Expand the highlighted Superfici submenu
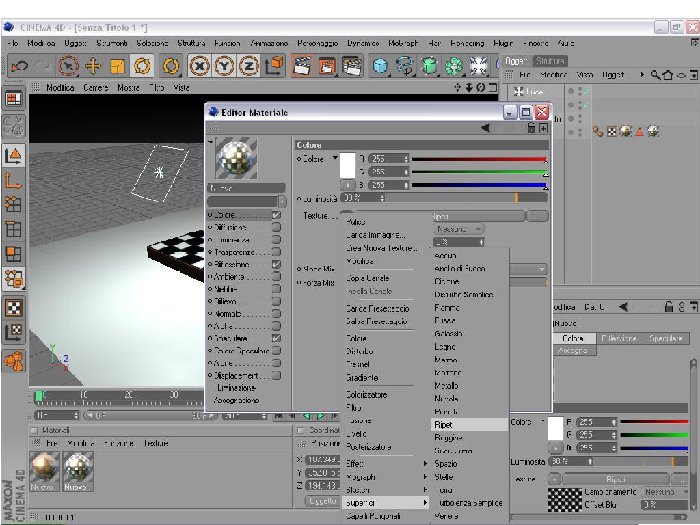This screenshot has width=700, height=525. point(387,503)
